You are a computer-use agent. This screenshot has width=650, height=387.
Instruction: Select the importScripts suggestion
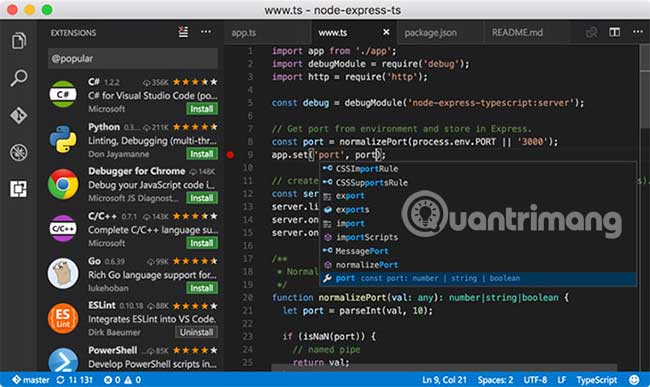(x=478, y=237)
